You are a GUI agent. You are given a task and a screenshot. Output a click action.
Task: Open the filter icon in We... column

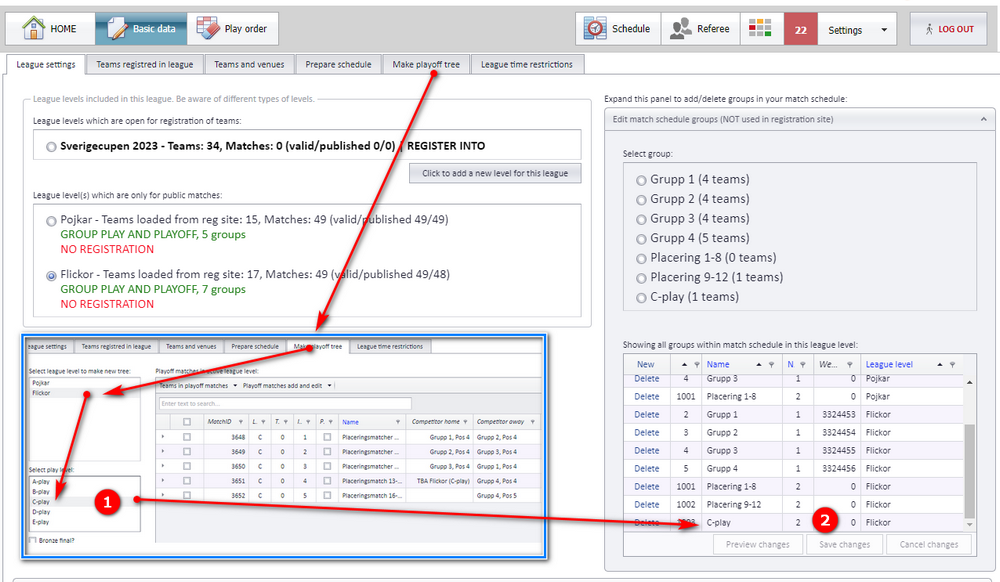coord(849,365)
